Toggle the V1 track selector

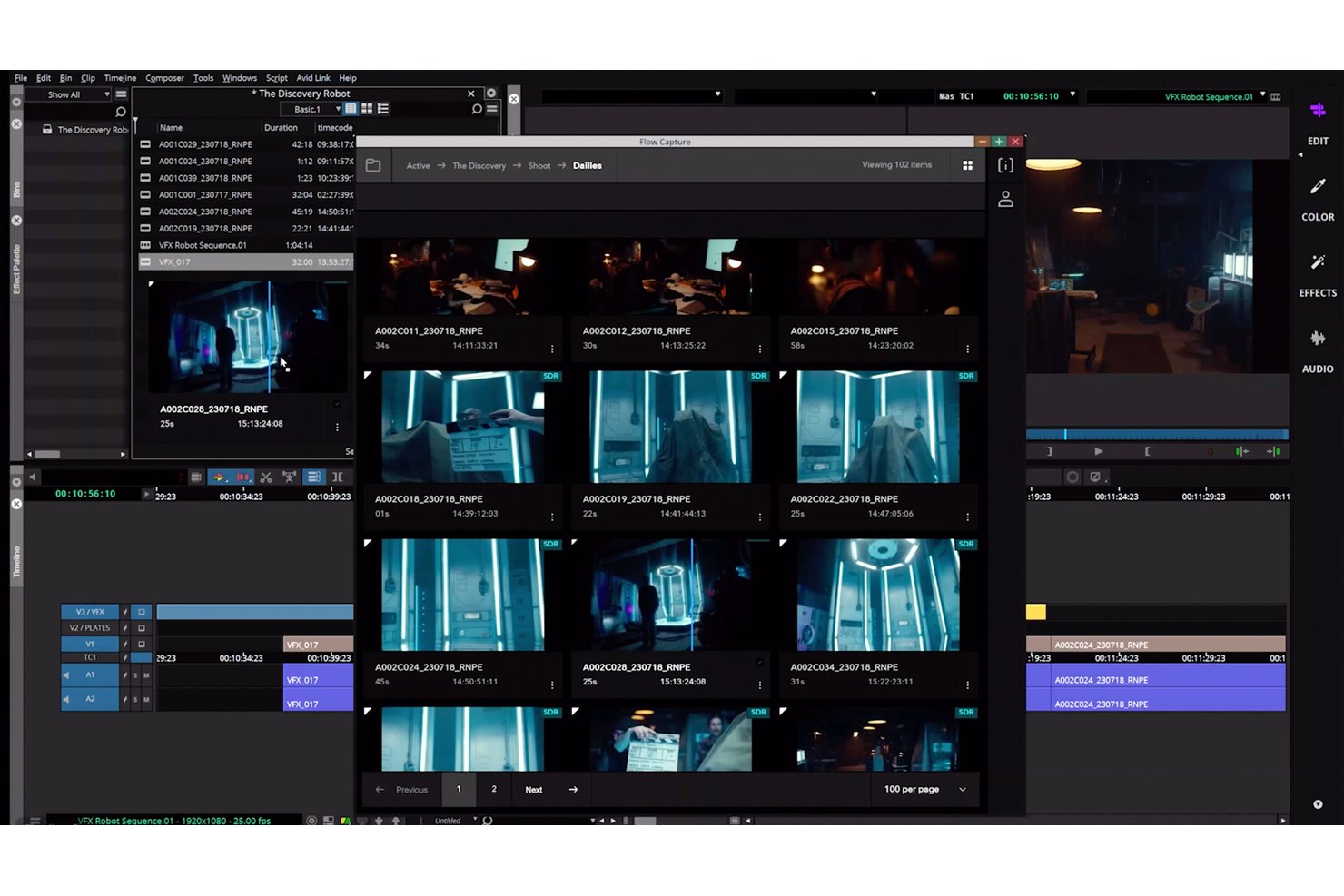pos(90,645)
